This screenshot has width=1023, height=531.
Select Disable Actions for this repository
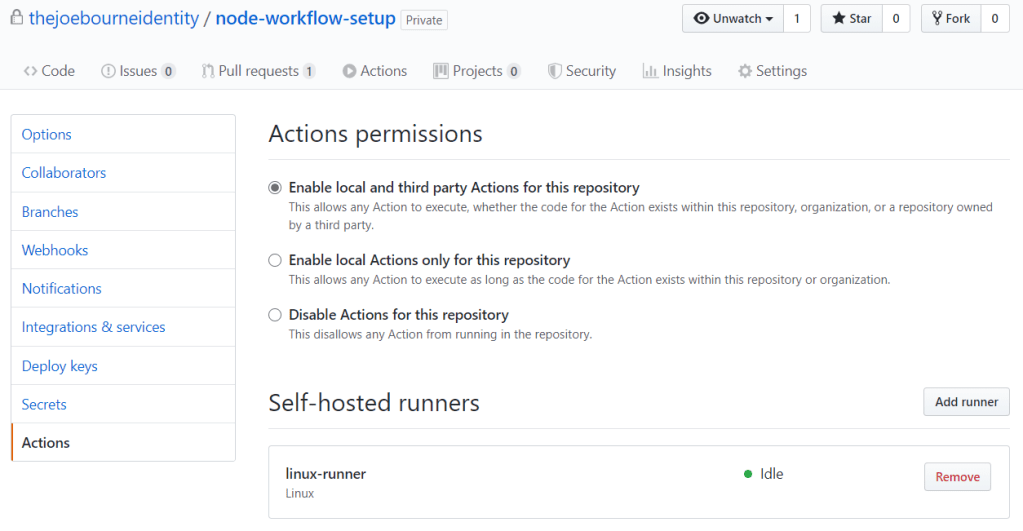pos(275,315)
